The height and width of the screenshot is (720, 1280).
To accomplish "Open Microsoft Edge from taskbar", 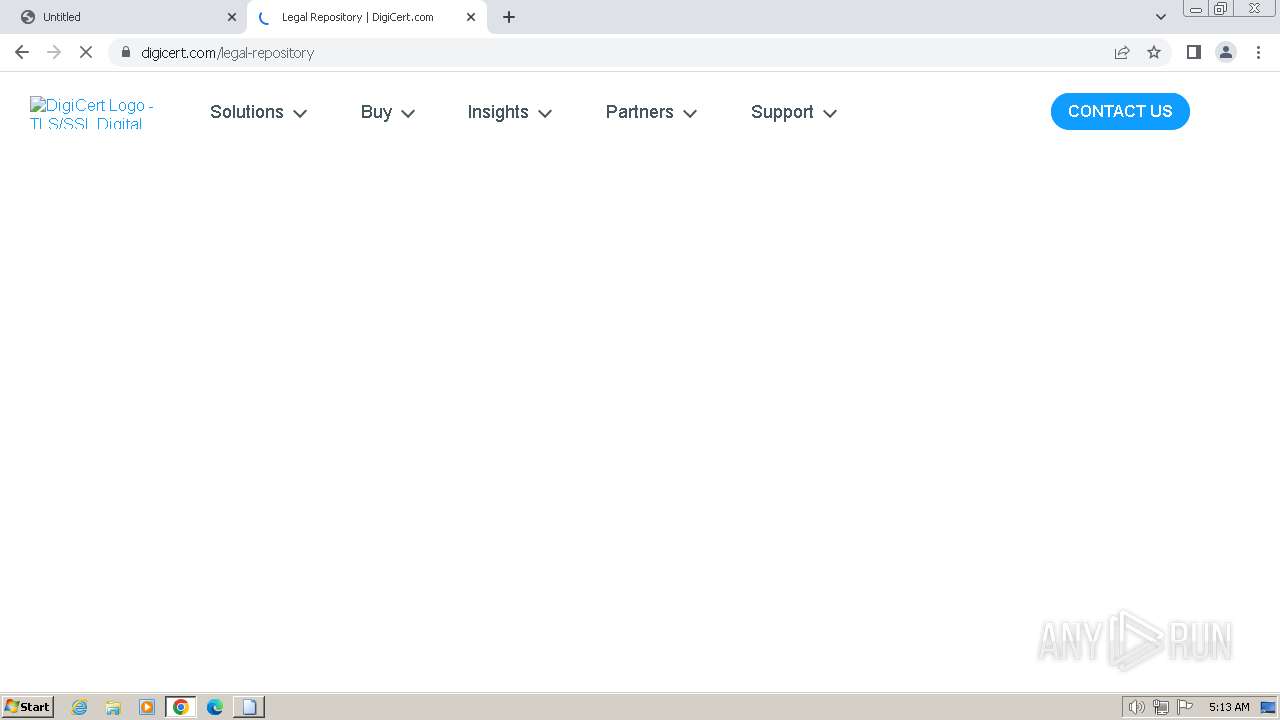I will tap(215, 707).
